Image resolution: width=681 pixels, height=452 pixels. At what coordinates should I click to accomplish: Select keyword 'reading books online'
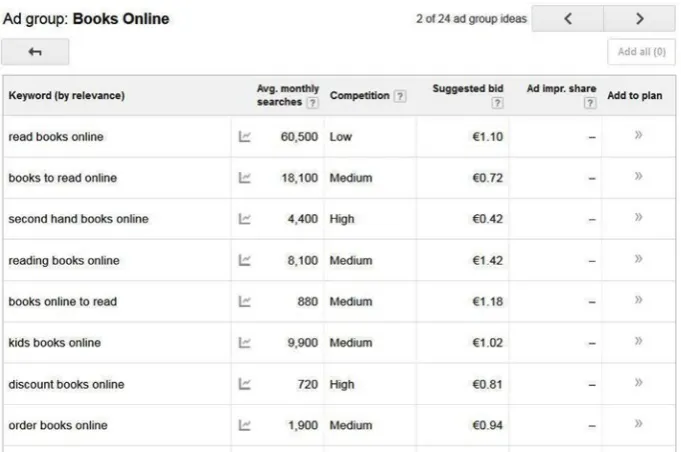[64, 261]
